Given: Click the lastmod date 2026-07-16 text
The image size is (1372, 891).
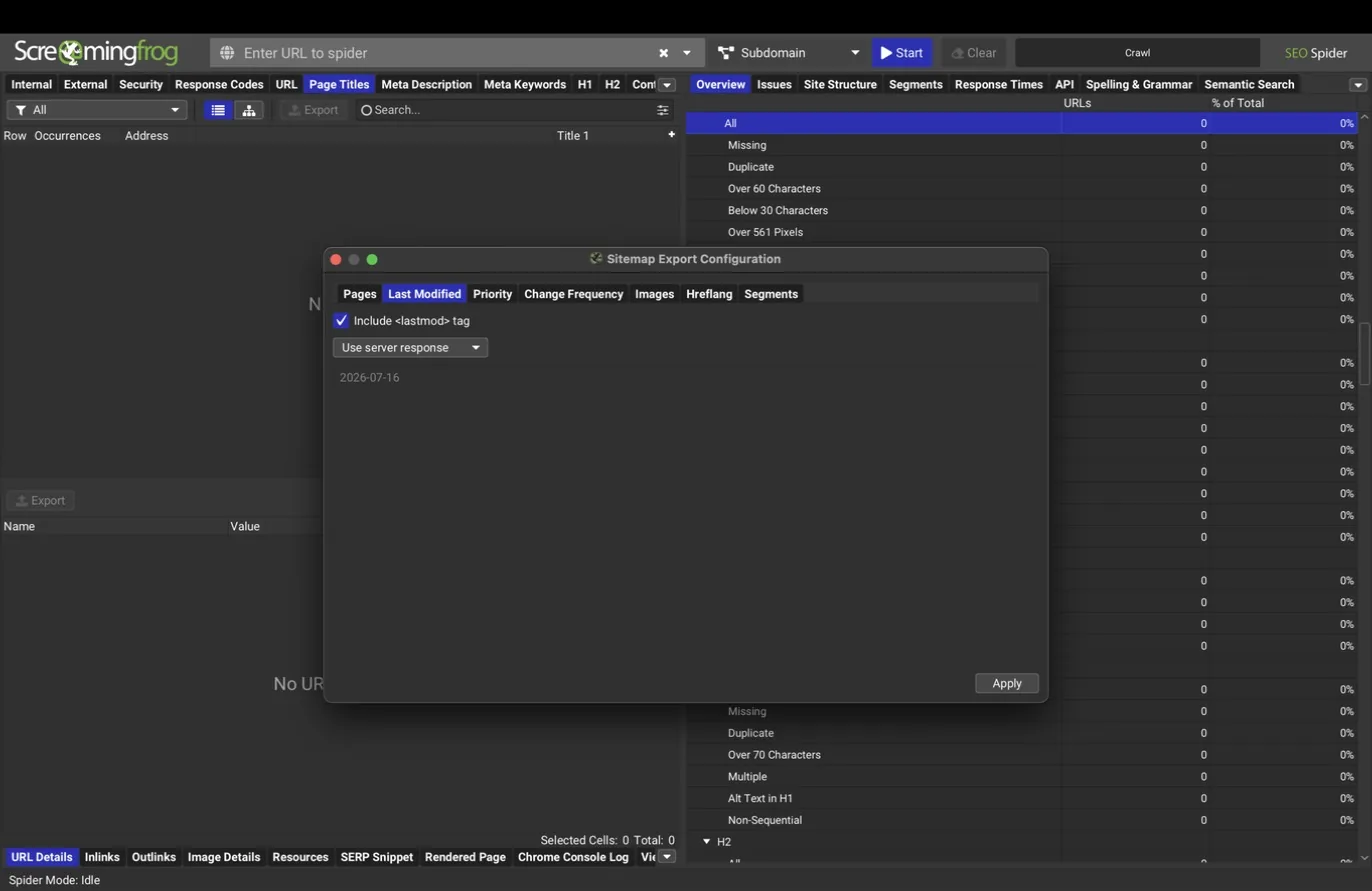Looking at the screenshot, I should pos(369,378).
